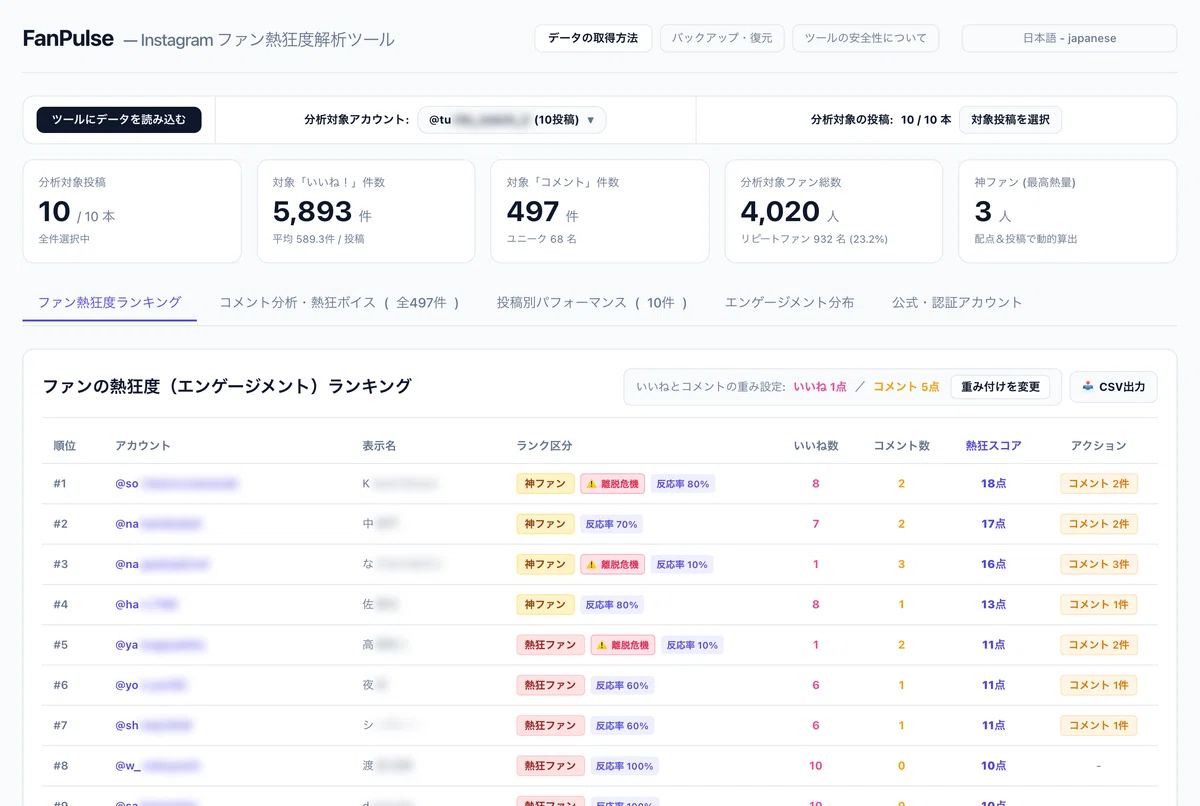Click the CSV出力 export button

(x=1113, y=387)
